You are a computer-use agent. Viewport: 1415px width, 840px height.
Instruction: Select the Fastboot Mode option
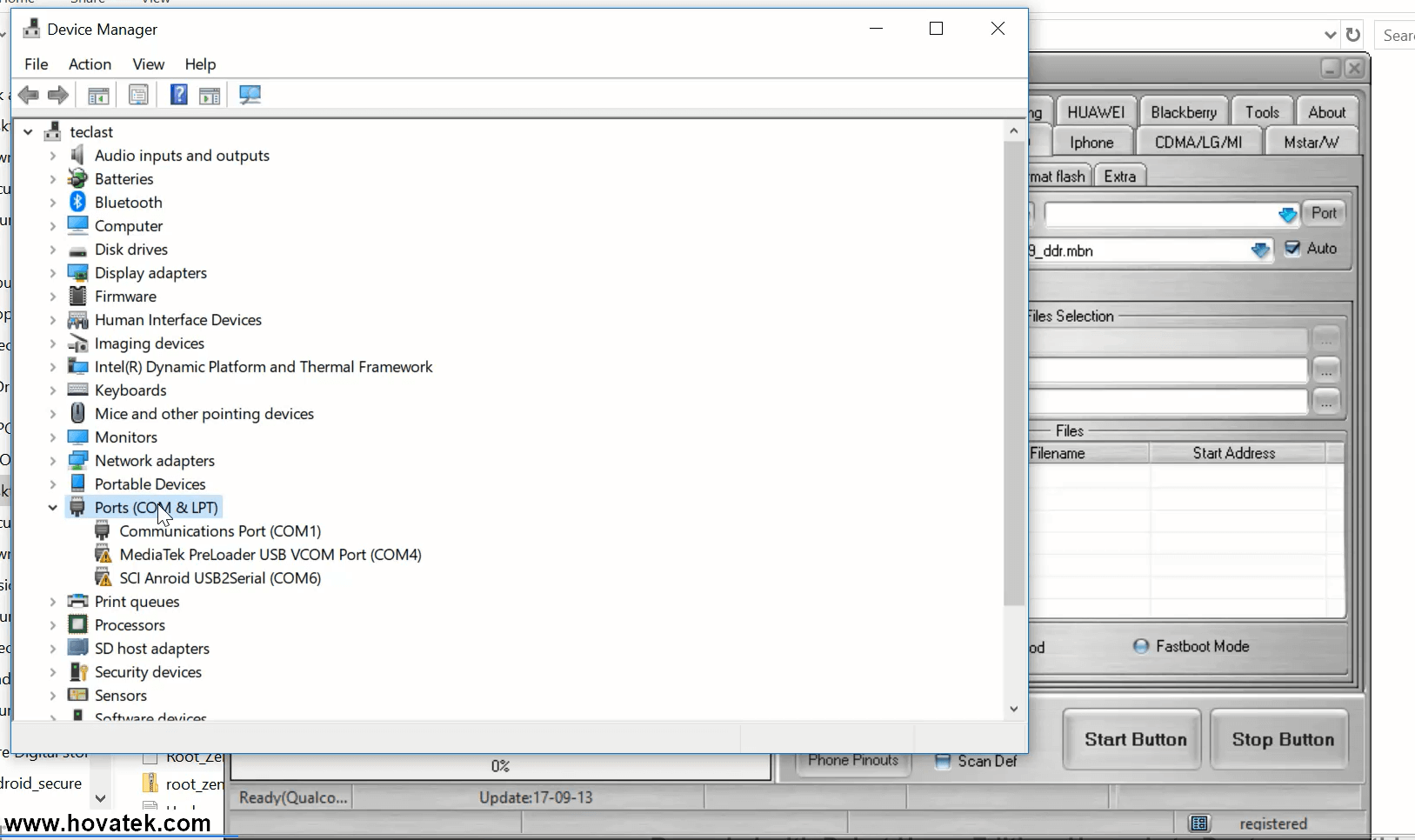[x=1140, y=646]
